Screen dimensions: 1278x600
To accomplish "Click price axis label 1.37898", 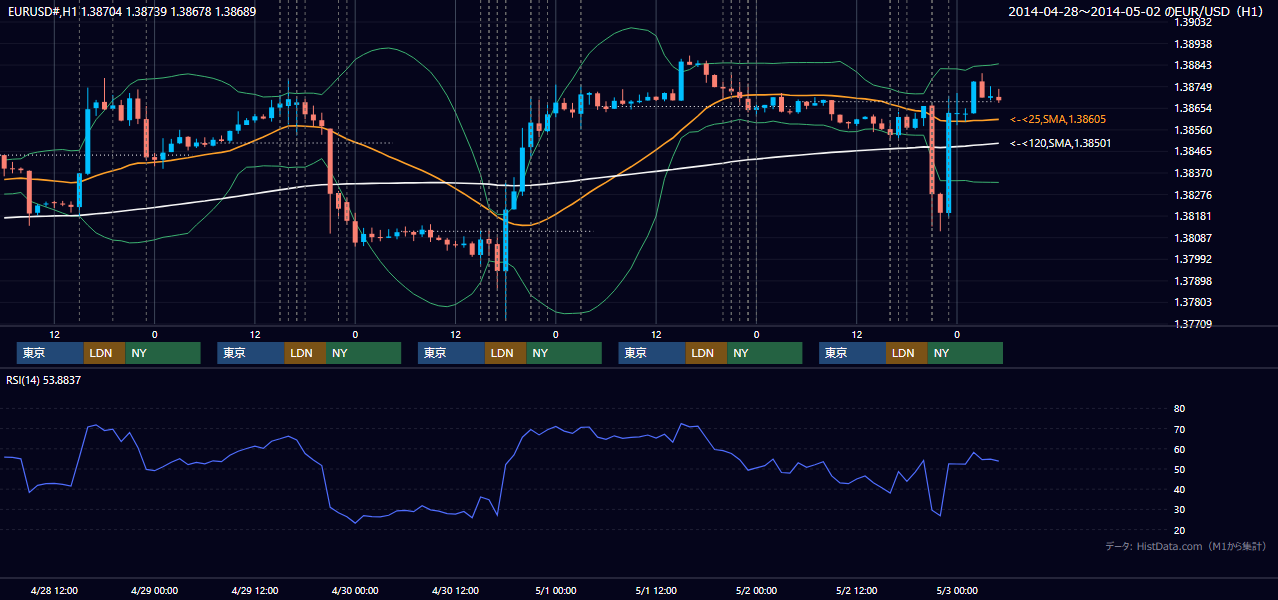I will [x=1192, y=281].
